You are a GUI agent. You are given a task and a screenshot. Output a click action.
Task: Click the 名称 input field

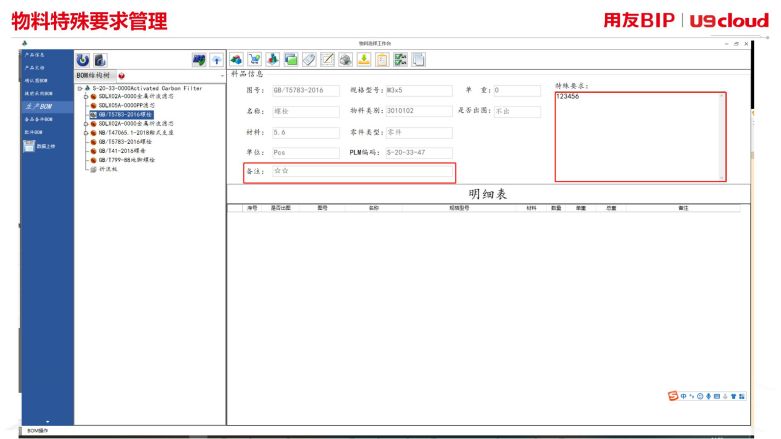306,111
